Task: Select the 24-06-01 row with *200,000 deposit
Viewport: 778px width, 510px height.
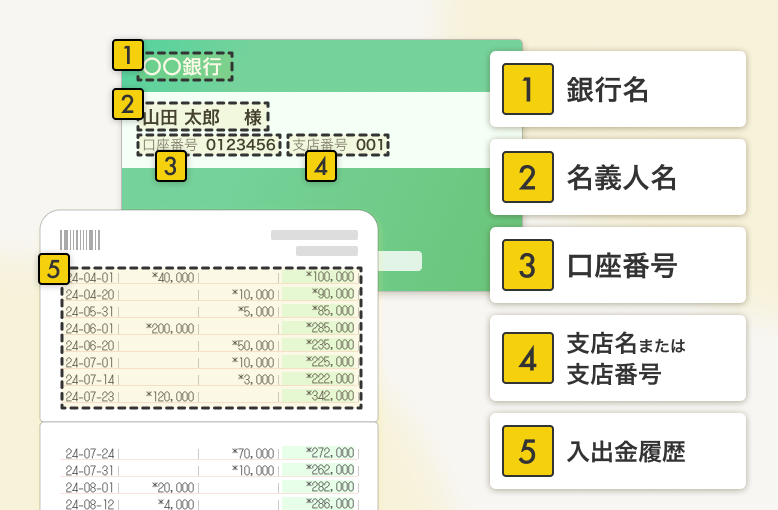Action: coord(210,327)
